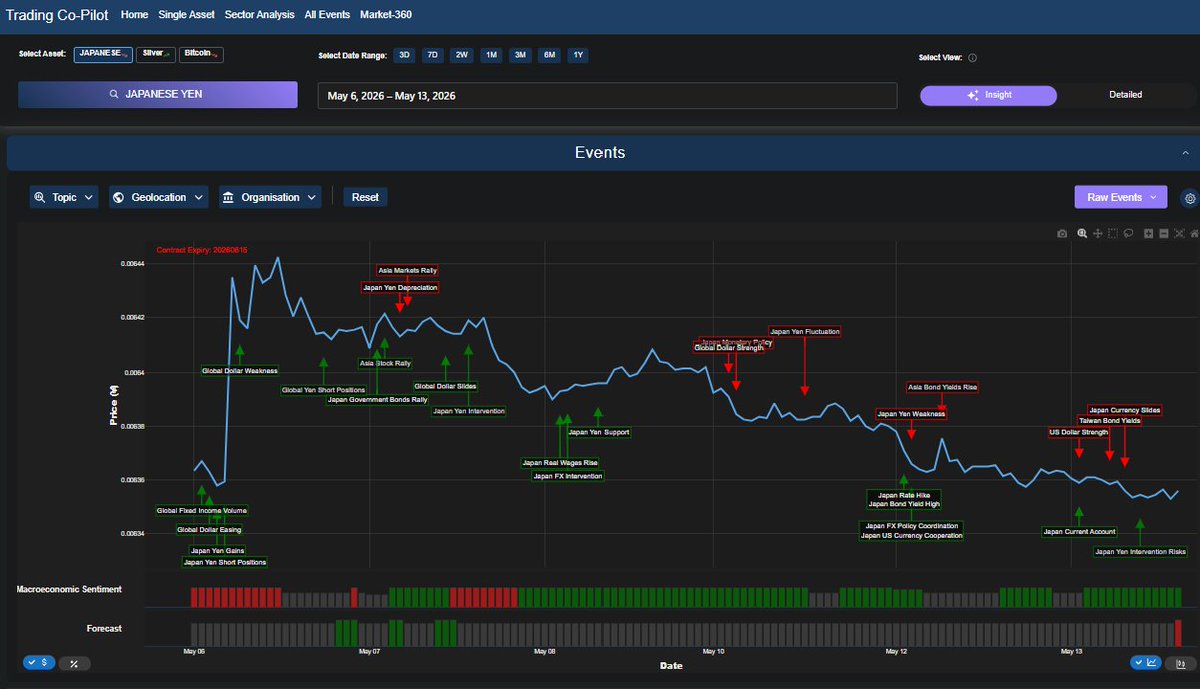The height and width of the screenshot is (689, 1200).
Task: Select the 3D date range
Action: 404,56
